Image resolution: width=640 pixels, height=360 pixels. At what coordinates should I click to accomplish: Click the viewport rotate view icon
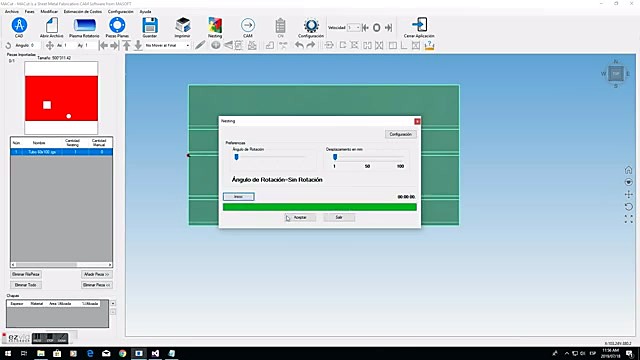coord(629,207)
